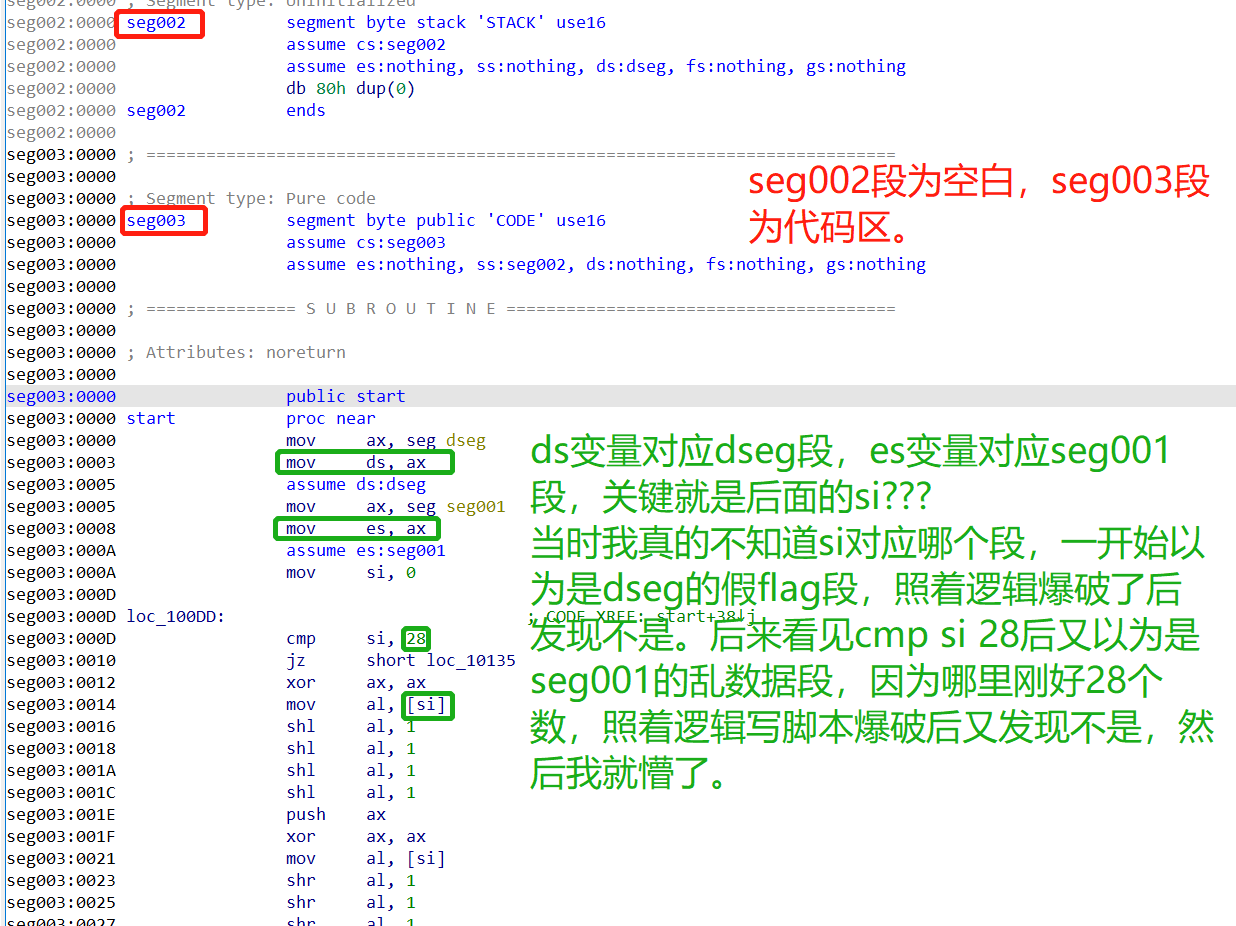Screen dimensions: 1236x926
Task: Select the assume cs:seg003 directive
Action: point(366,242)
